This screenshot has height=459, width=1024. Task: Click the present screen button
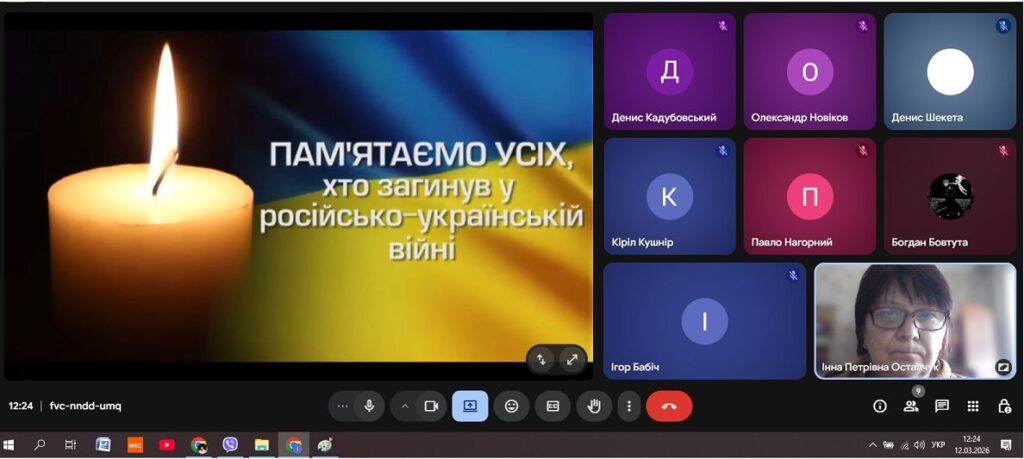[x=470, y=406]
